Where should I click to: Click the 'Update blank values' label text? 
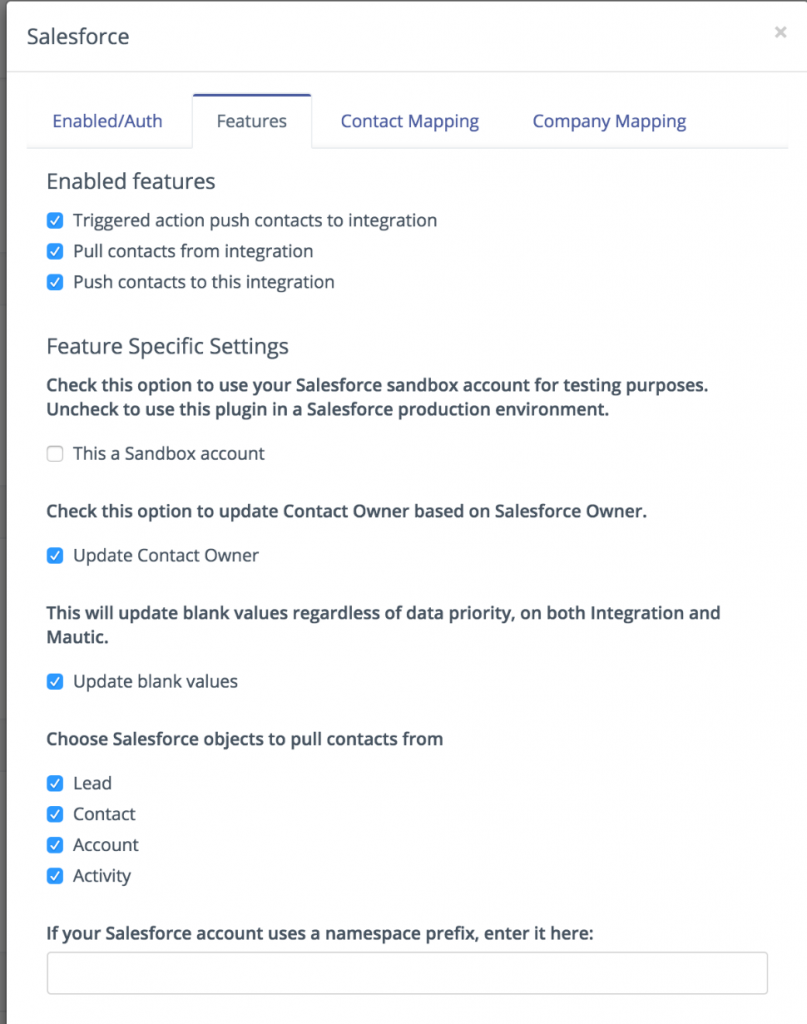[156, 682]
